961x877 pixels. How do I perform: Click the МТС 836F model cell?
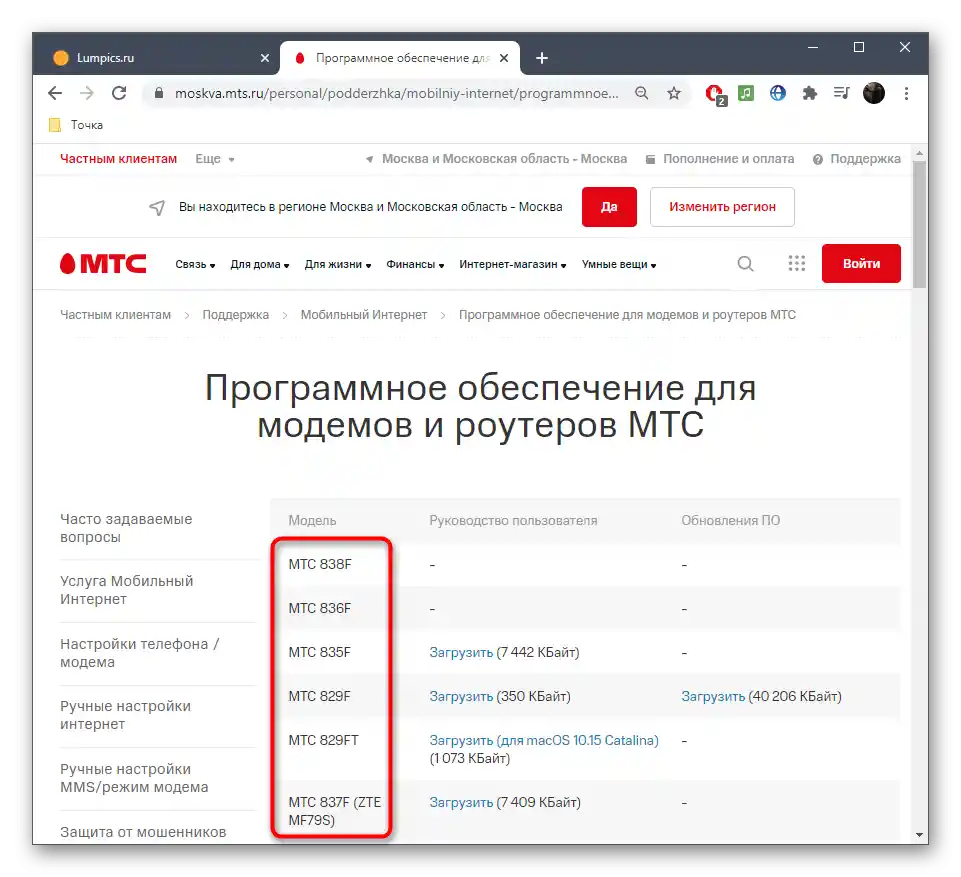(320, 608)
